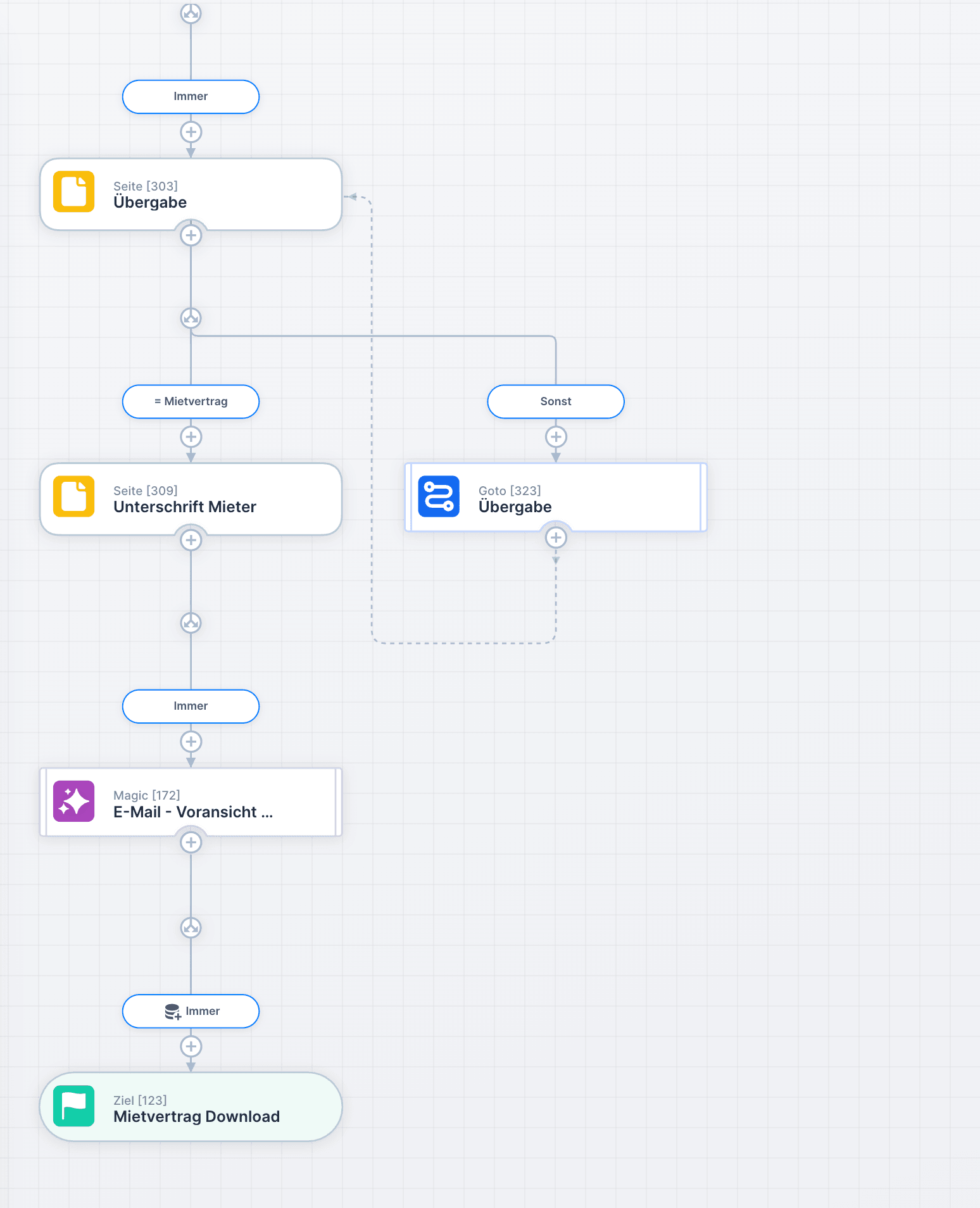Viewport: 980px width, 1208px height.
Task: Click branch icon below Unterschrift Mieter
Action: (x=191, y=623)
